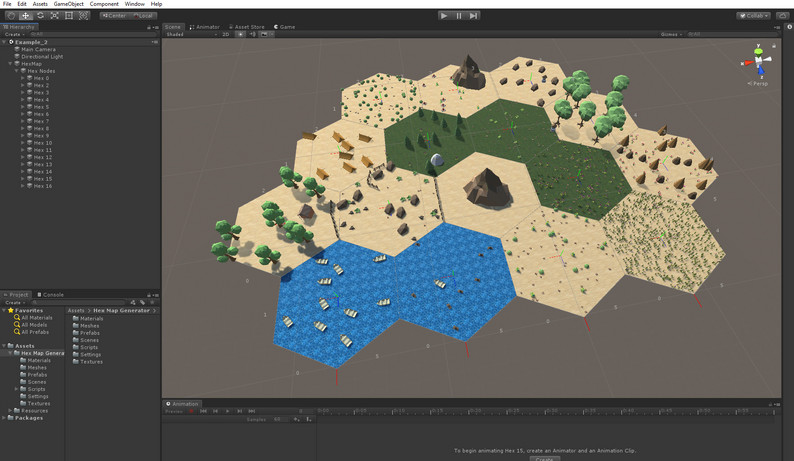Image resolution: width=794 pixels, height=461 pixels.
Task: Expand Hex 0 in Hierarchy
Action: [23, 78]
